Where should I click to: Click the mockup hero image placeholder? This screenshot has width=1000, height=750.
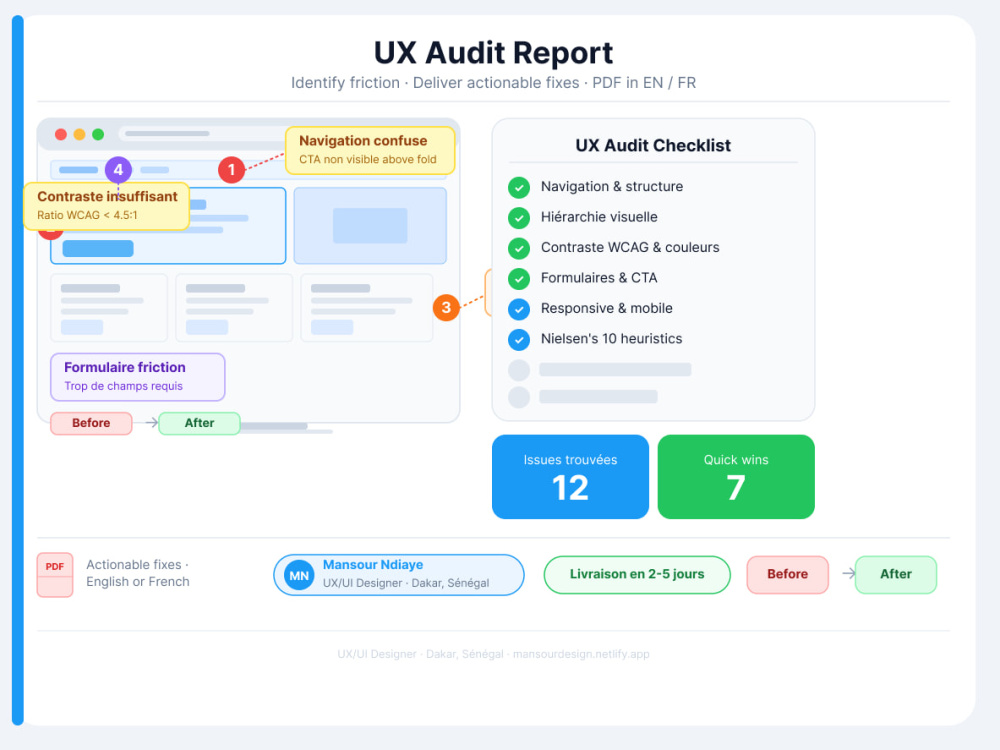370,226
